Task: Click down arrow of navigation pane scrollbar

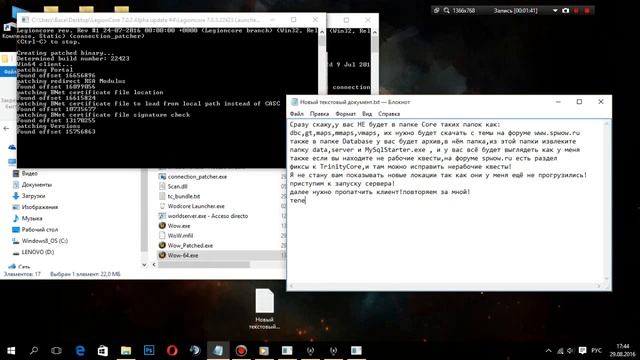Action: [x=144, y=265]
